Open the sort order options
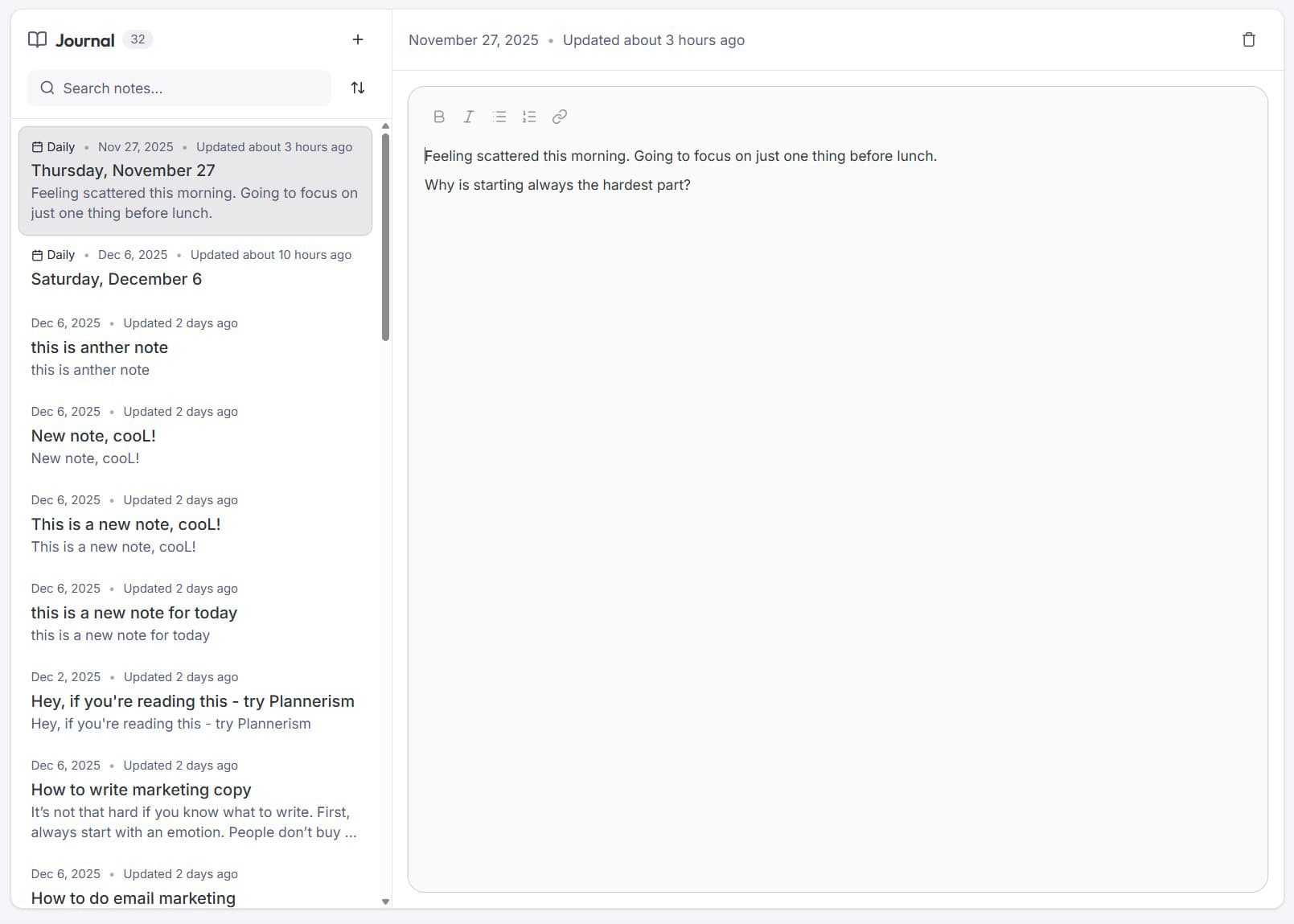 click(x=358, y=88)
